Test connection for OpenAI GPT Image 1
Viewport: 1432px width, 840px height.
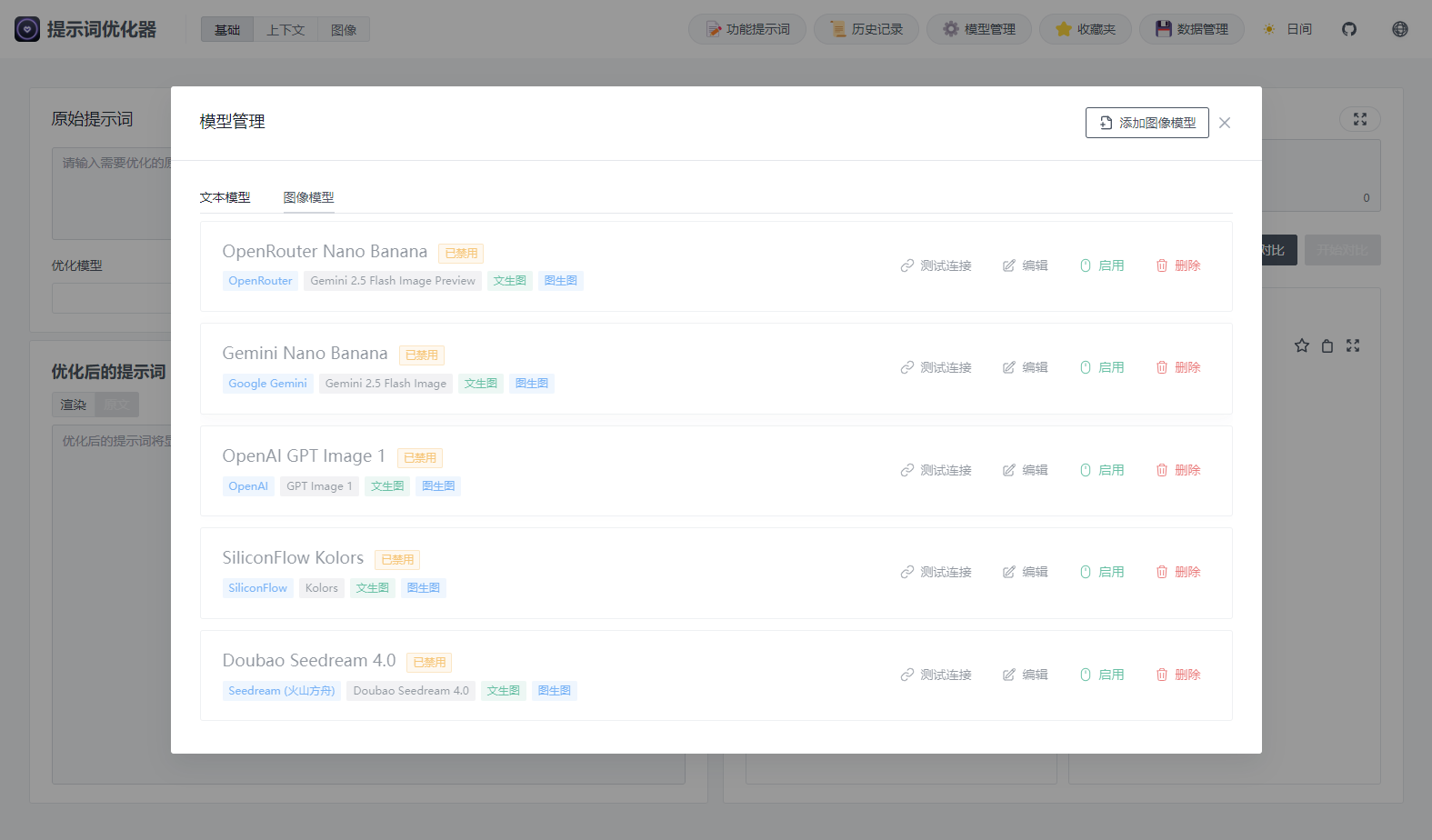click(936, 470)
